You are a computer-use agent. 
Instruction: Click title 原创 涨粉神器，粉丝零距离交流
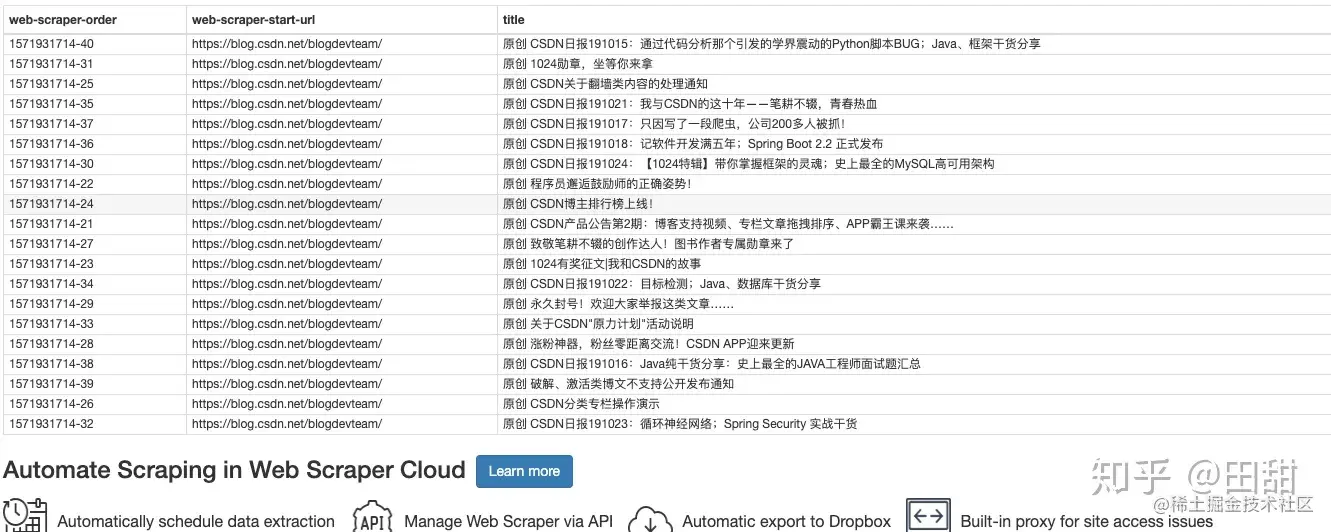pos(648,344)
